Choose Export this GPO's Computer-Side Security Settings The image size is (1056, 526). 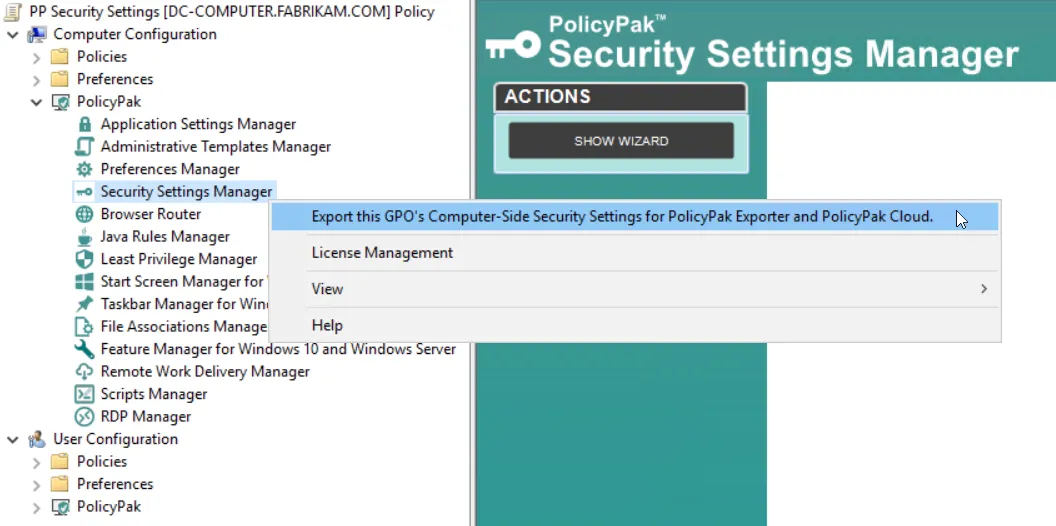tap(634, 217)
